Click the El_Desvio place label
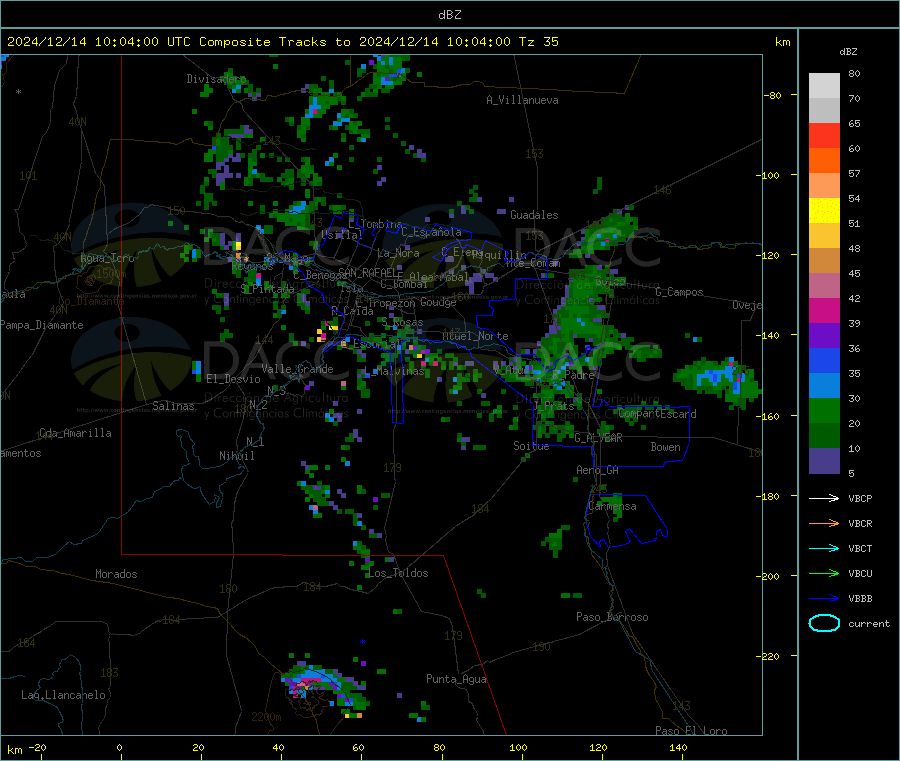900x761 pixels. (233, 379)
